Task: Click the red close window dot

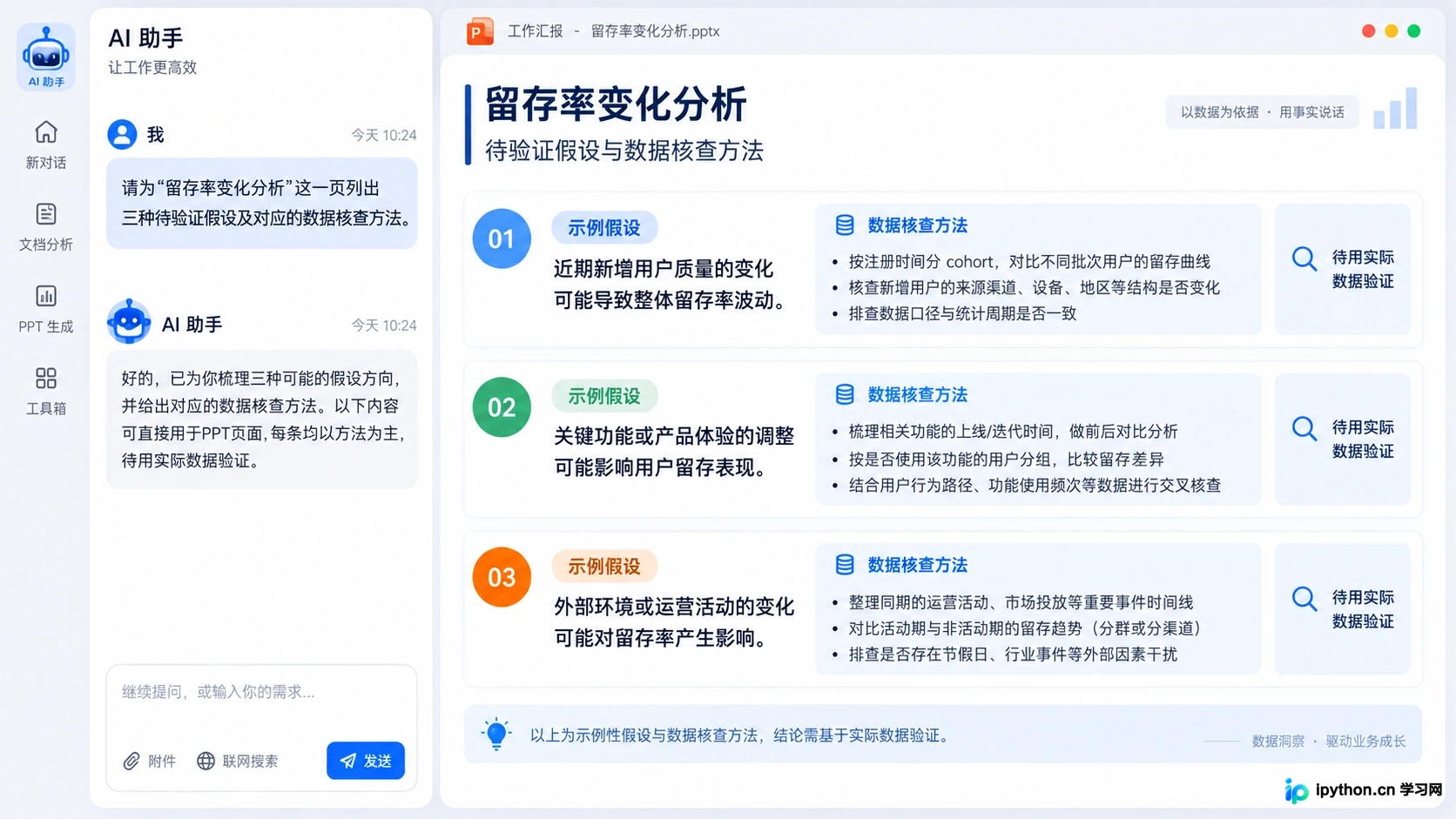Action: (1368, 31)
